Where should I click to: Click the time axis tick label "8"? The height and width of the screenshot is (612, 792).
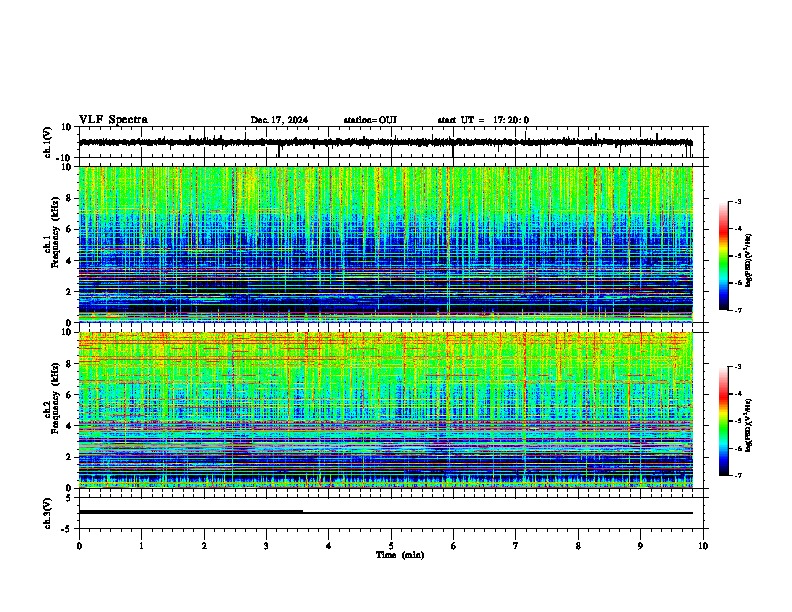(578, 546)
